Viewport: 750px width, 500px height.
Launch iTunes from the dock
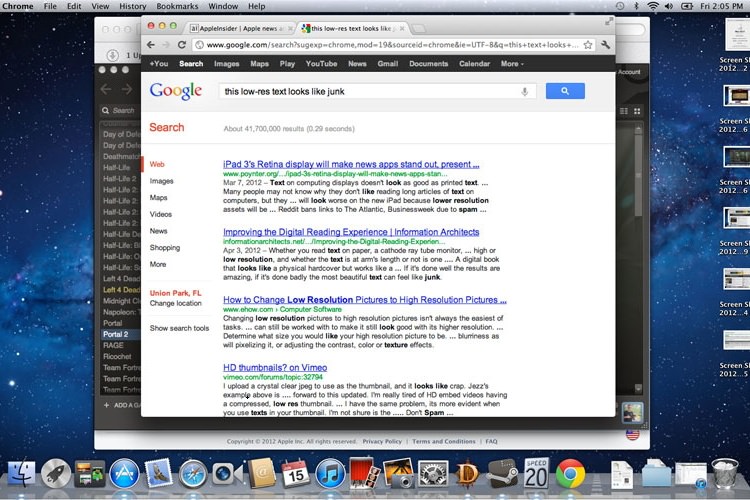[330, 474]
